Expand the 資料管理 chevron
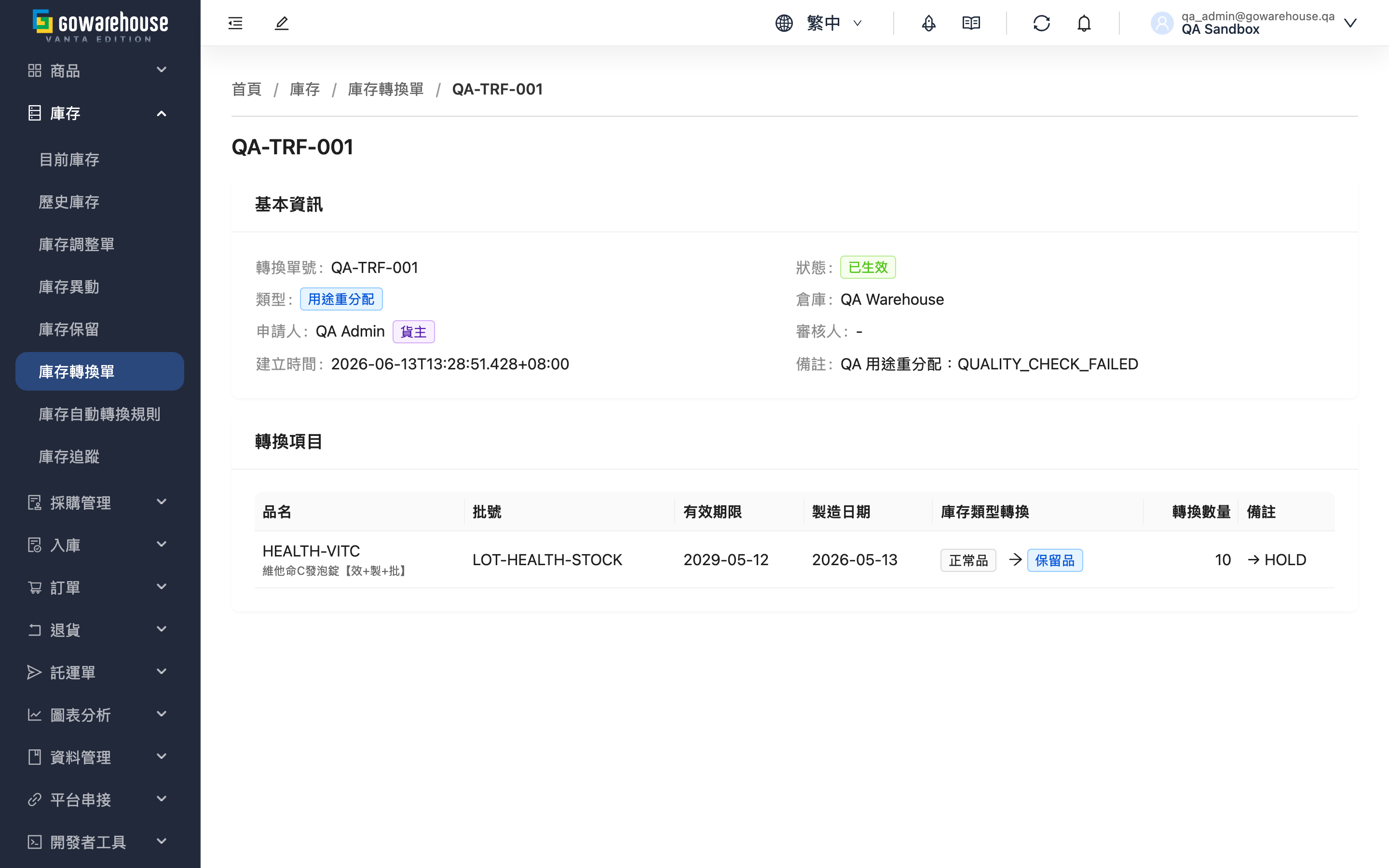The height and width of the screenshot is (868, 1389). [162, 757]
